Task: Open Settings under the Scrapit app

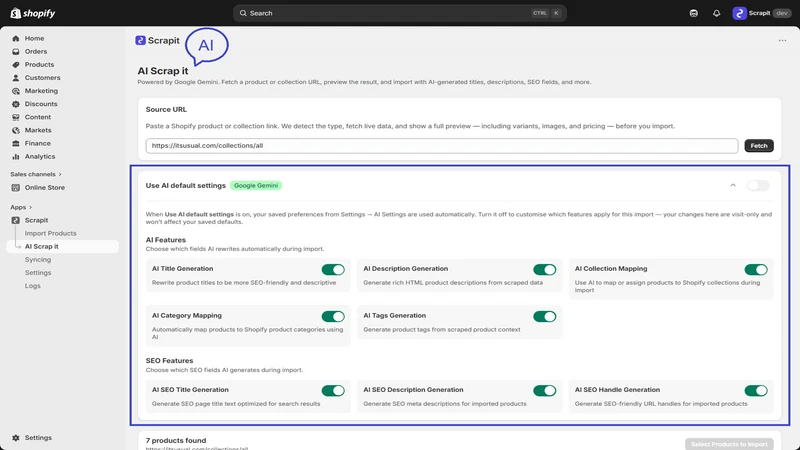Action: 38,273
